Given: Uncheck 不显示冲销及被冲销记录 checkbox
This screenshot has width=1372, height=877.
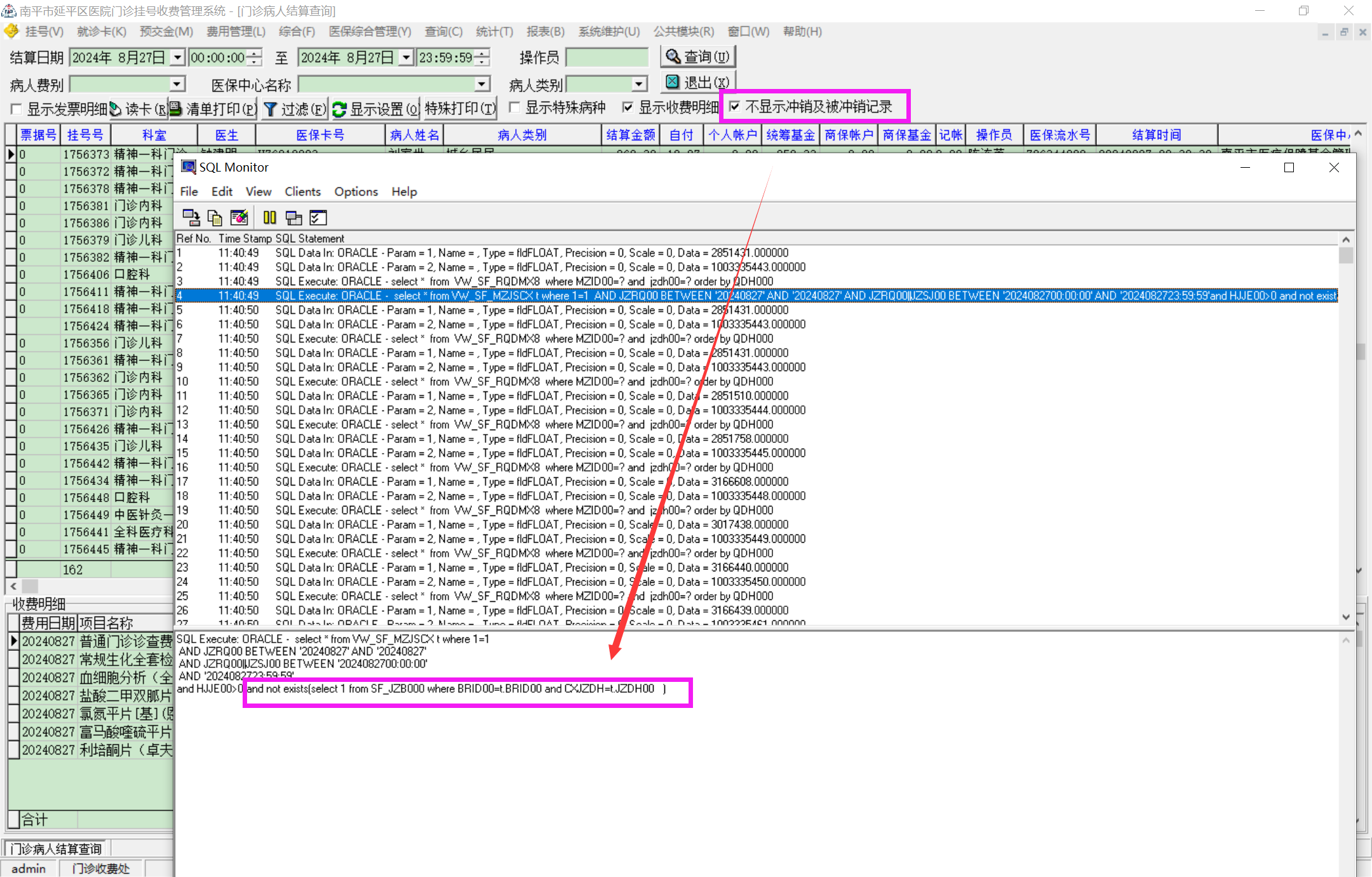Looking at the screenshot, I should click(x=735, y=106).
